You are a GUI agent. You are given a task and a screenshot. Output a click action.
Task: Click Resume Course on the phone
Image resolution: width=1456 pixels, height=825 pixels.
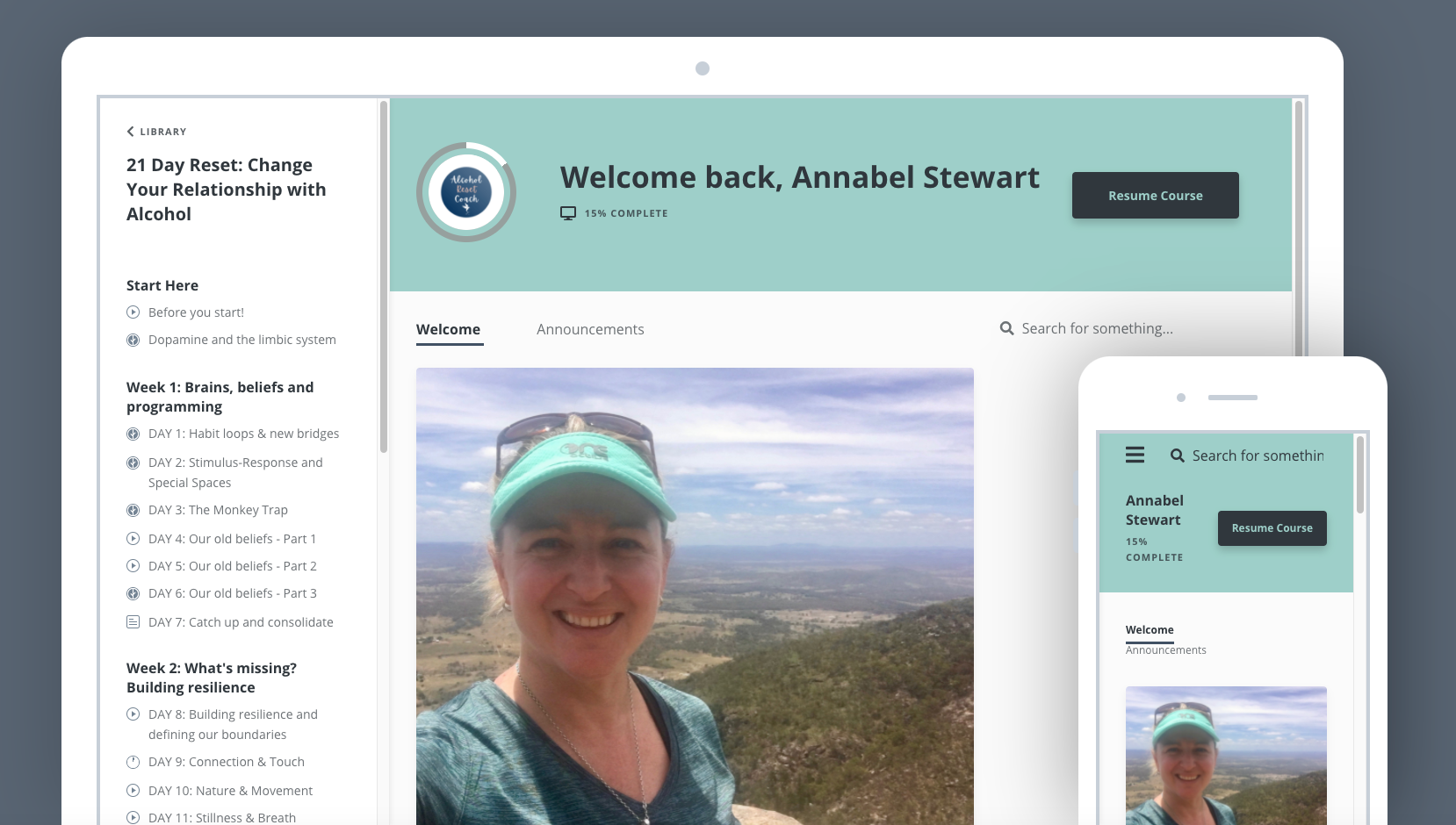[x=1272, y=528]
